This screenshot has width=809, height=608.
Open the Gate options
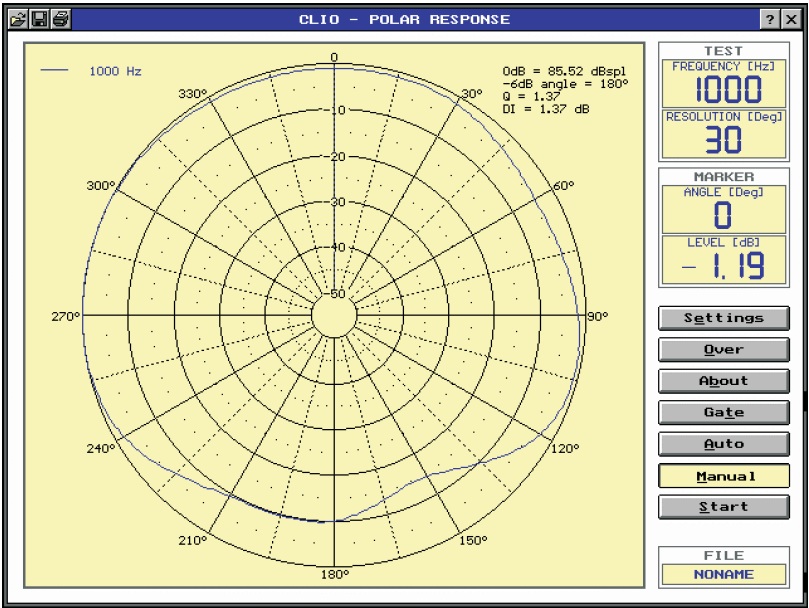(724, 412)
